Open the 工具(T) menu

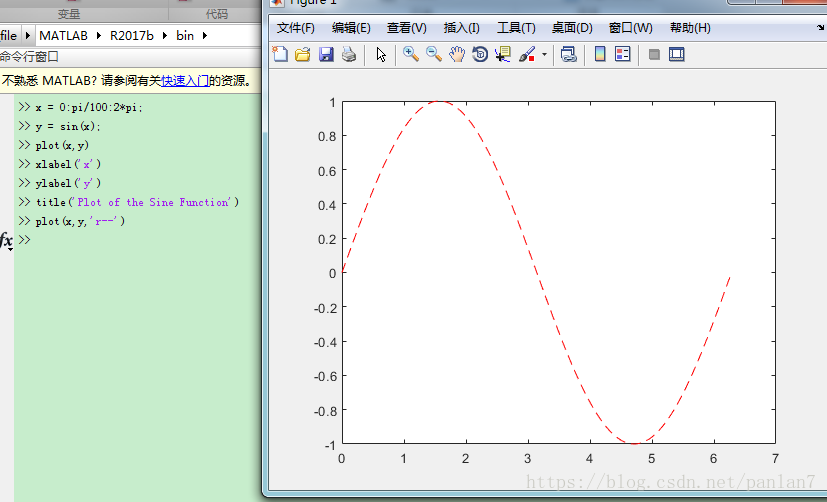click(516, 28)
